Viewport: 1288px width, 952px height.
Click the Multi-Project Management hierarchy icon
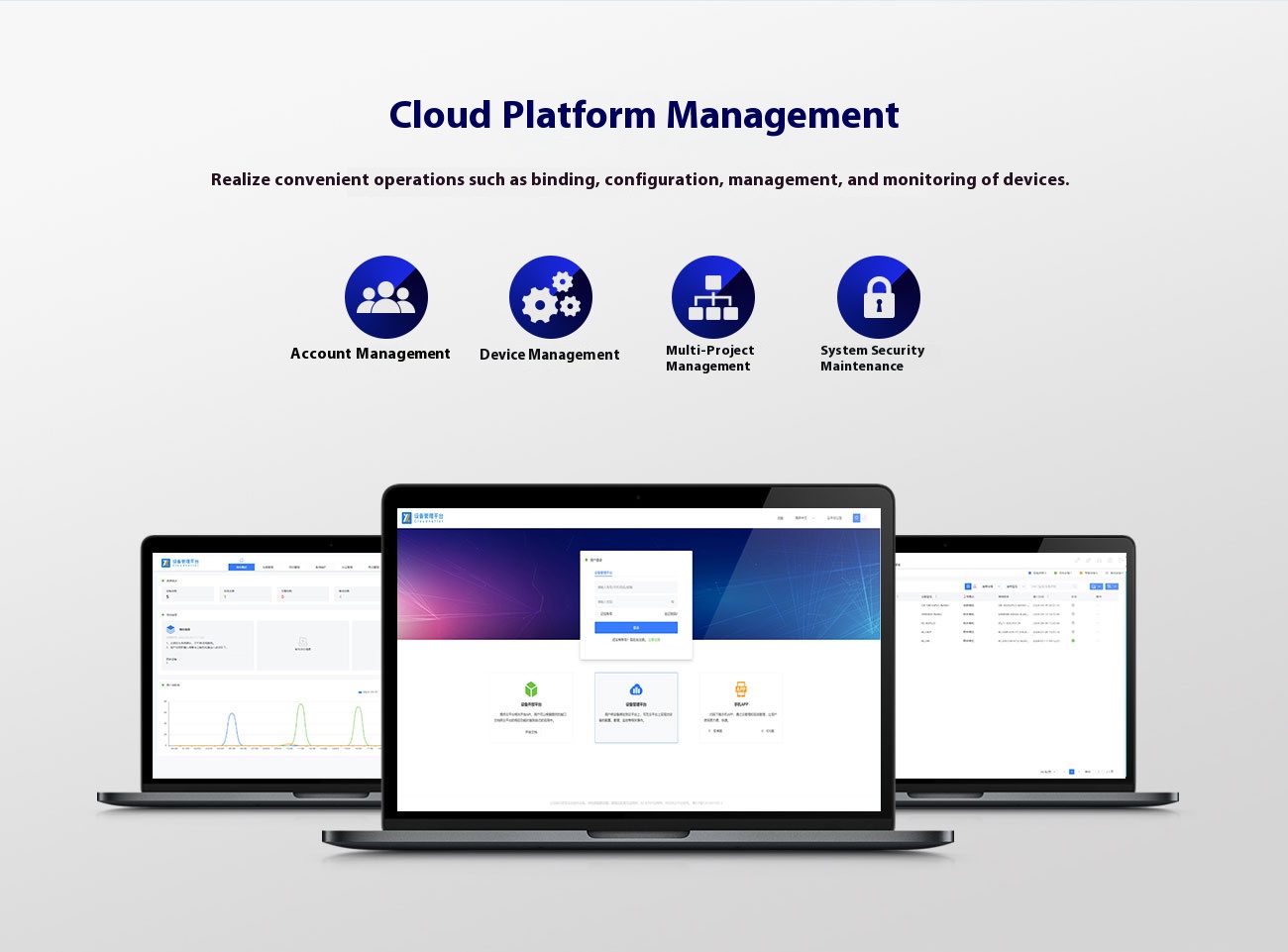click(712, 297)
